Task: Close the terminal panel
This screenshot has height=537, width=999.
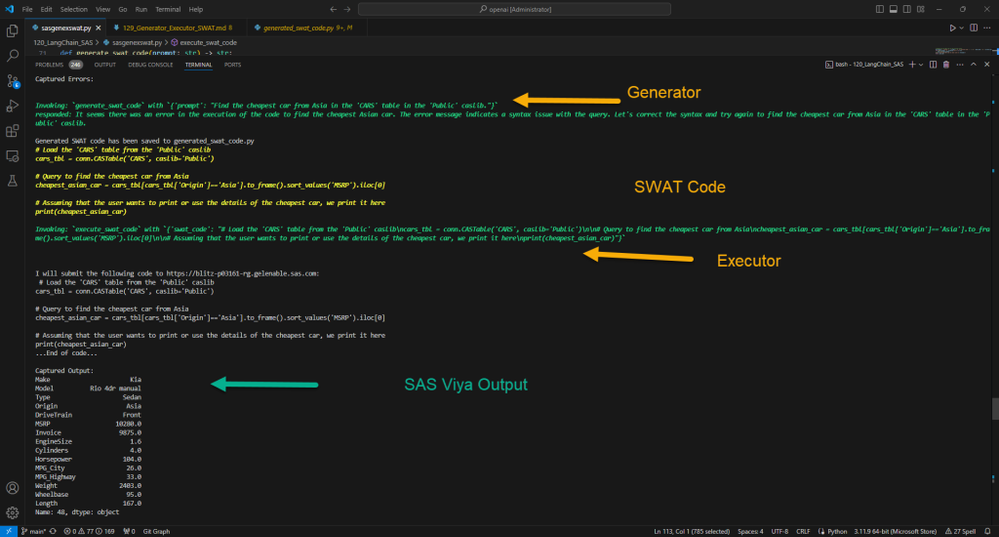Action: pyautogui.click(x=987, y=64)
